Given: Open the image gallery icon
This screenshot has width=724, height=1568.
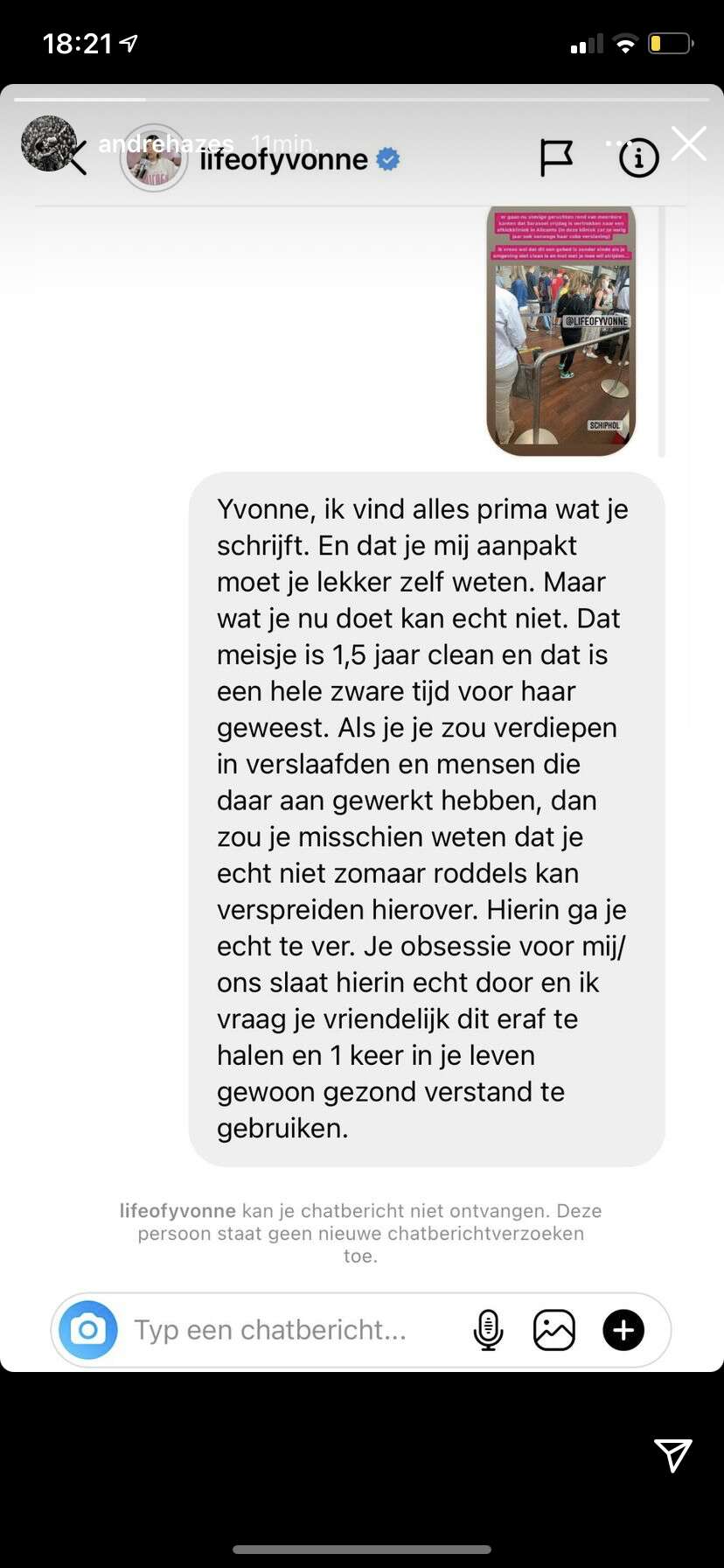Looking at the screenshot, I should click(x=554, y=1330).
